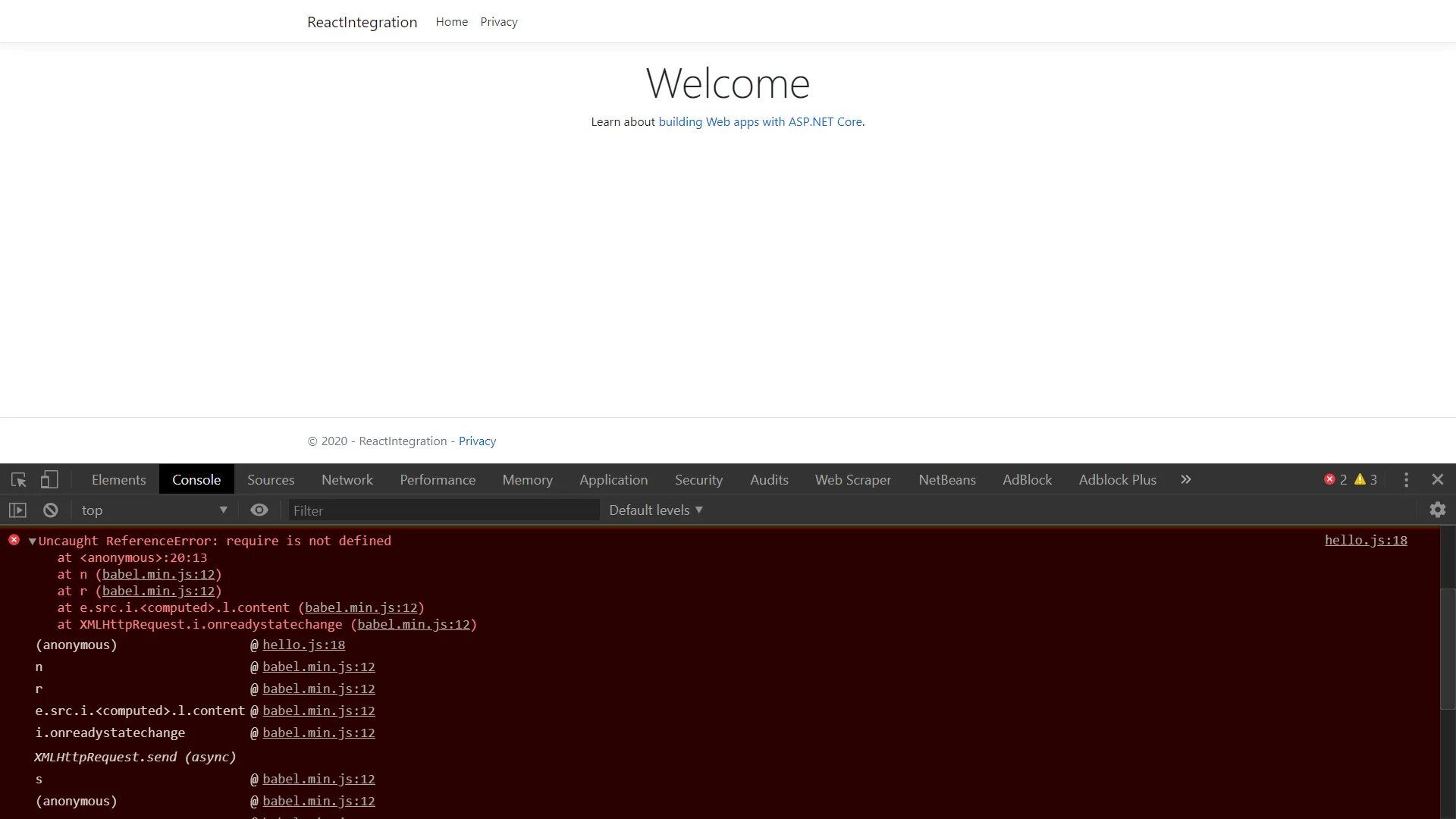Activate the inspect element picker icon
Image resolution: width=1456 pixels, height=819 pixels.
coord(19,480)
